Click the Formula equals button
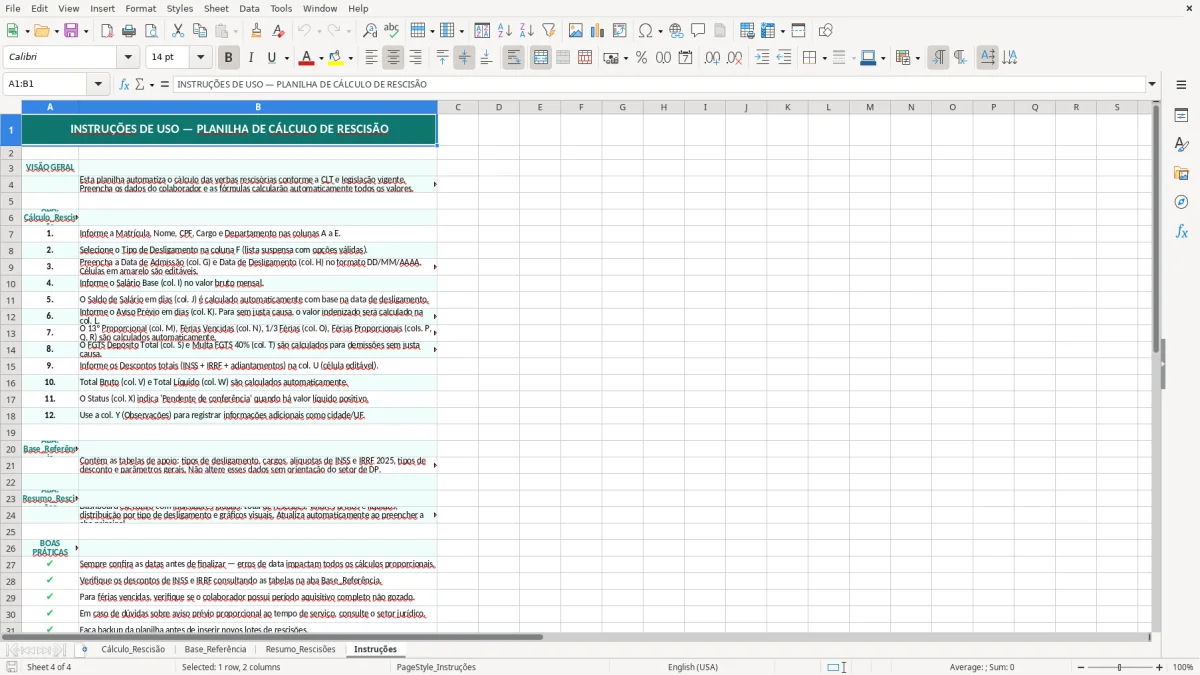Viewport: 1200px width, 675px height. (x=165, y=85)
